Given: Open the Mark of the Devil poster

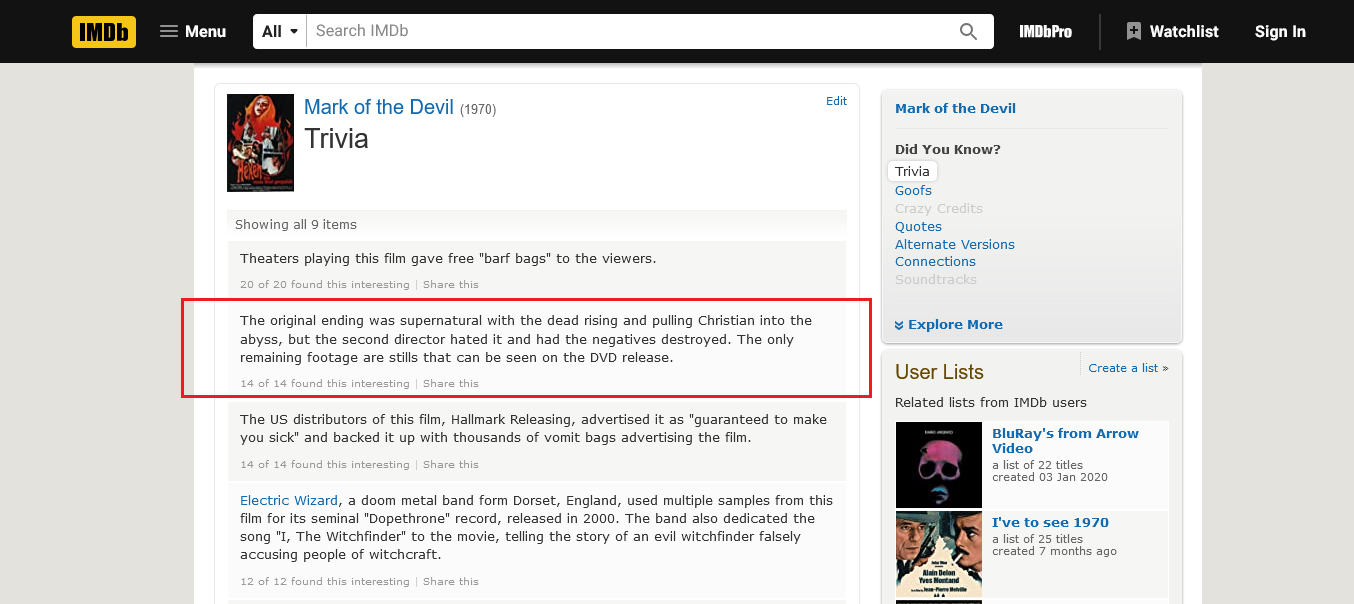Looking at the screenshot, I should coord(260,142).
